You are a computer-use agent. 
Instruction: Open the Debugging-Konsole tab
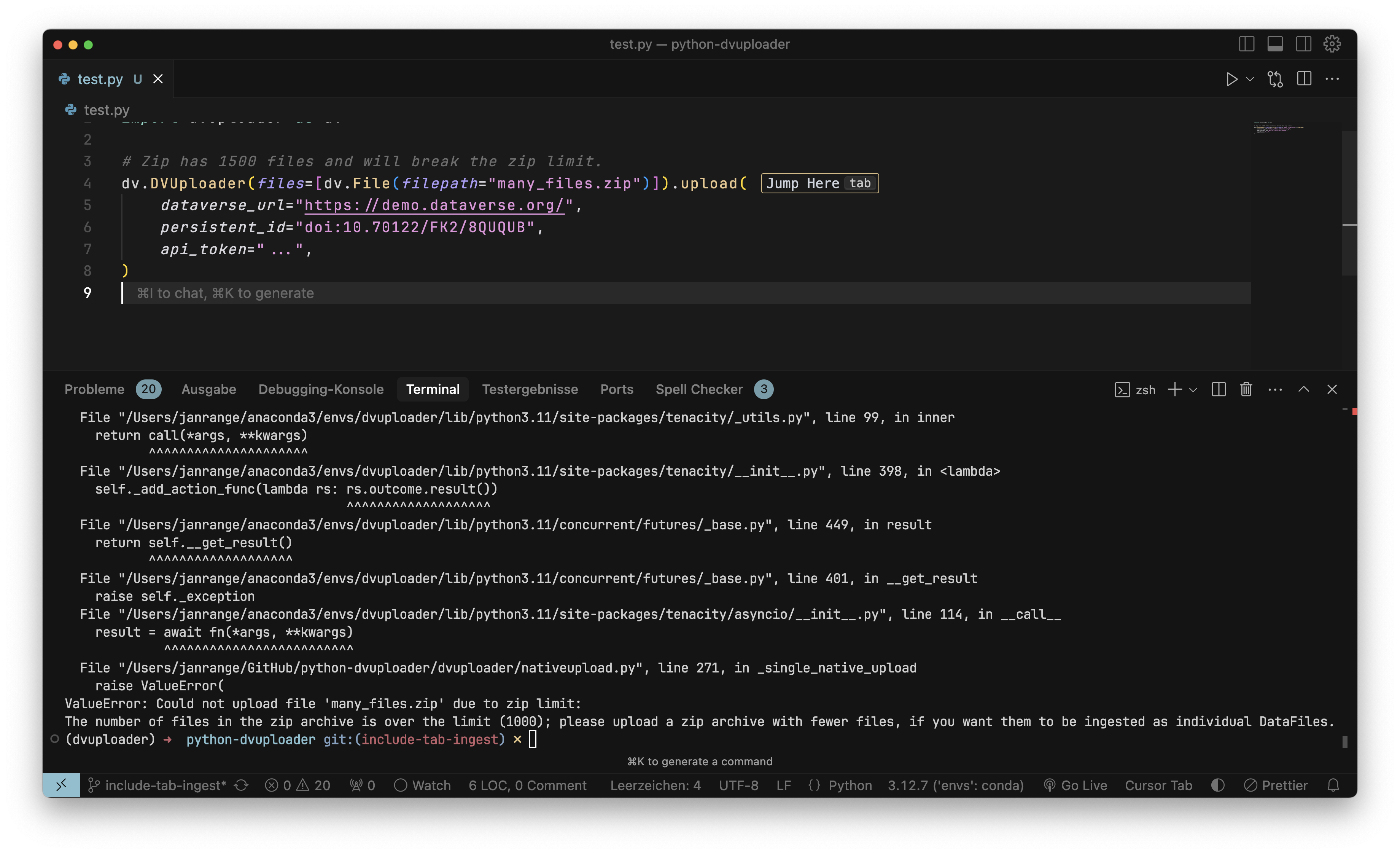[320, 389]
